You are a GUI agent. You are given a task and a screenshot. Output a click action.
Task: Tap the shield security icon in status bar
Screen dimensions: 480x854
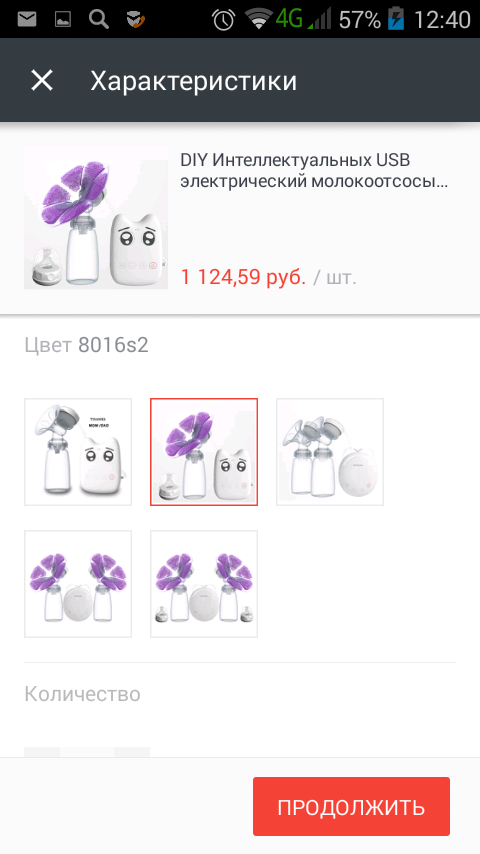point(135,20)
